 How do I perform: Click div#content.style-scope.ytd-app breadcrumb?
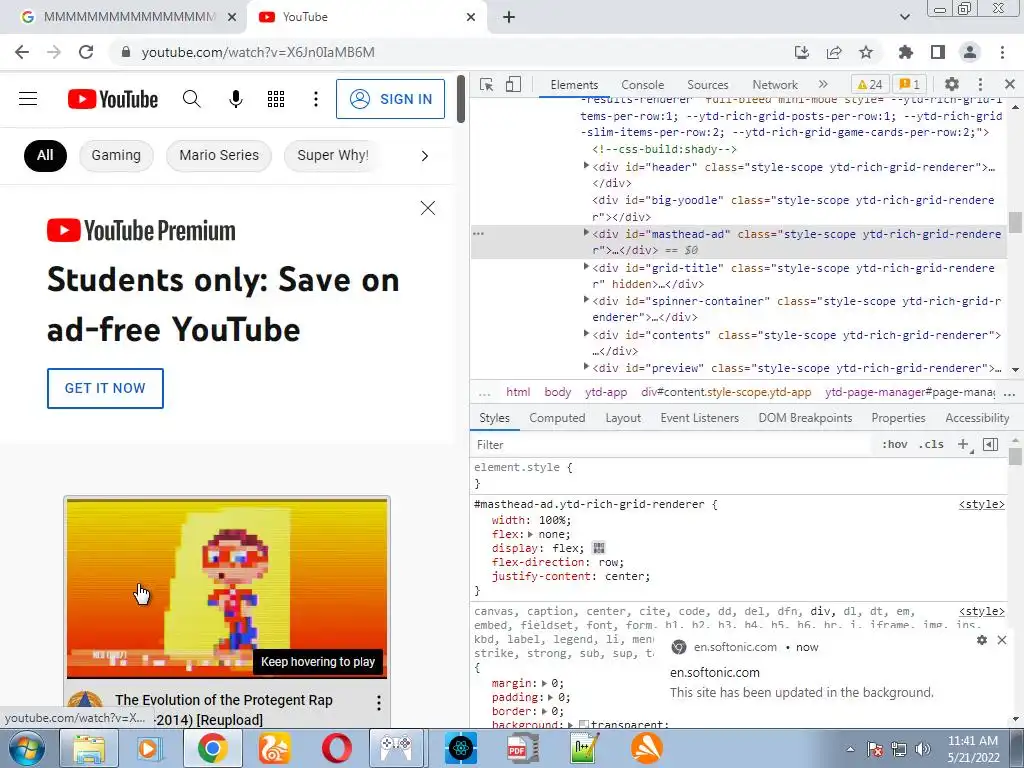(726, 392)
